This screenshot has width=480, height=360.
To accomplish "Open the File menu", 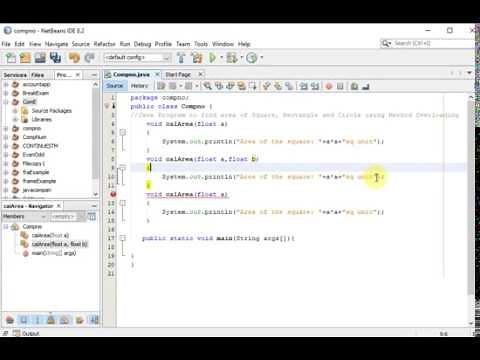I will point(6,44).
